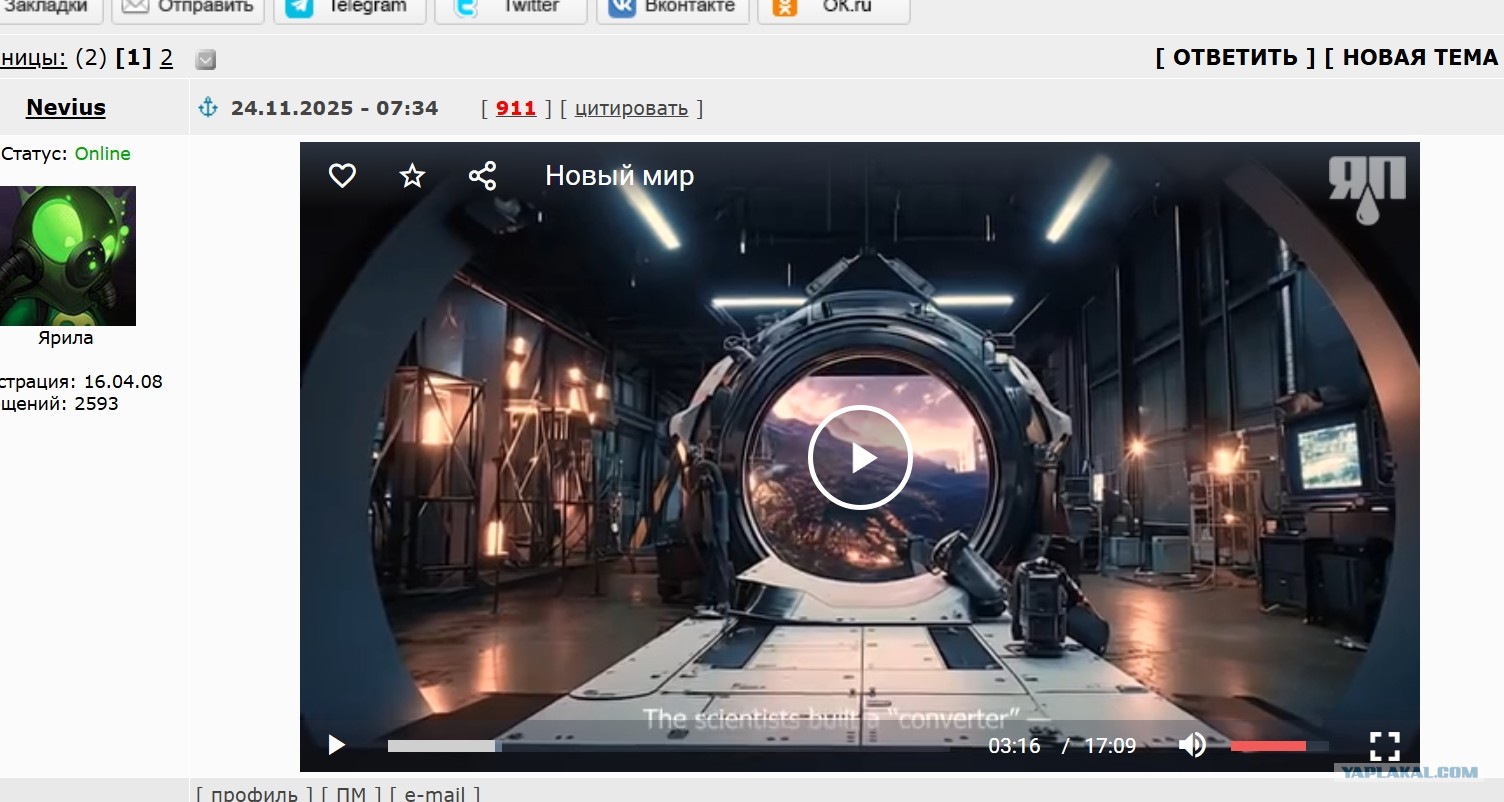This screenshot has width=1504, height=802.
Task: Mute the video using speaker icon
Action: (x=1192, y=745)
